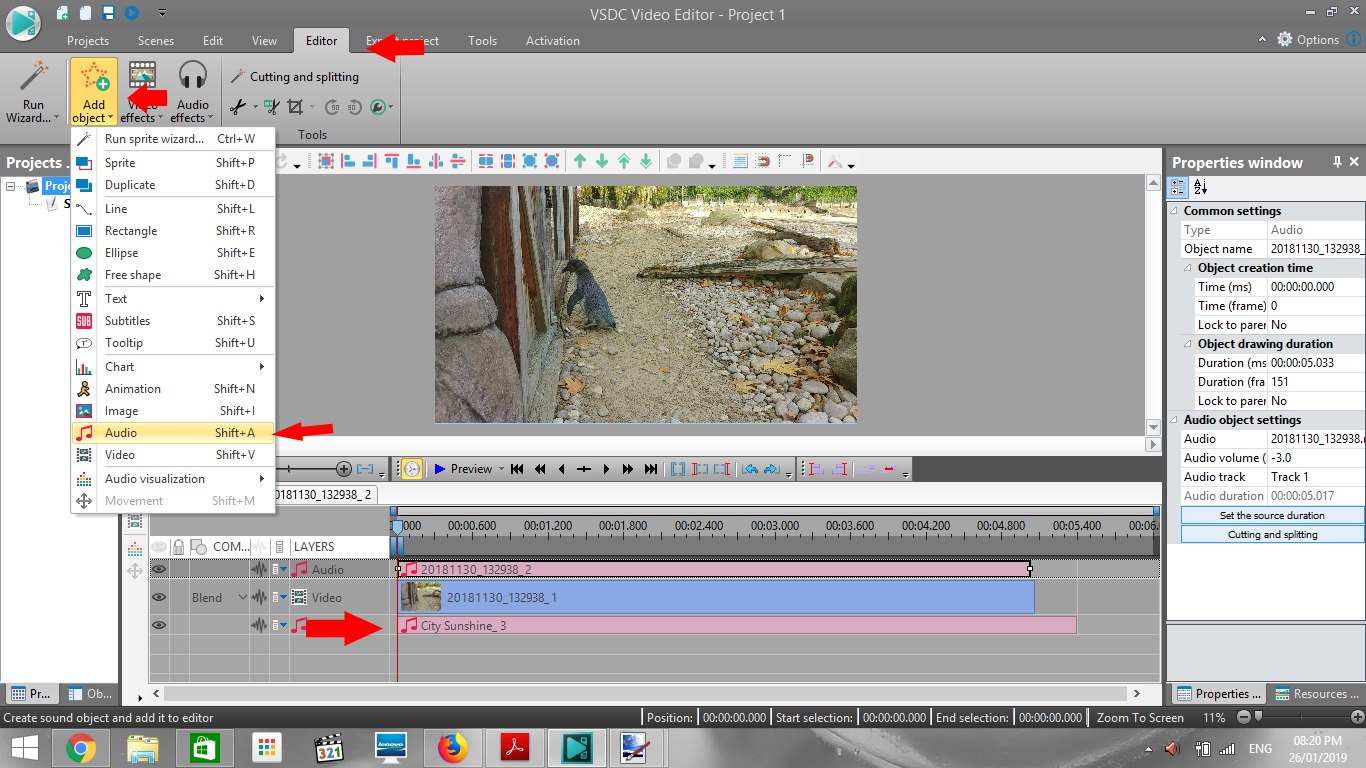Open the Run Wizard tool
1366x768 pixels.
[x=33, y=92]
